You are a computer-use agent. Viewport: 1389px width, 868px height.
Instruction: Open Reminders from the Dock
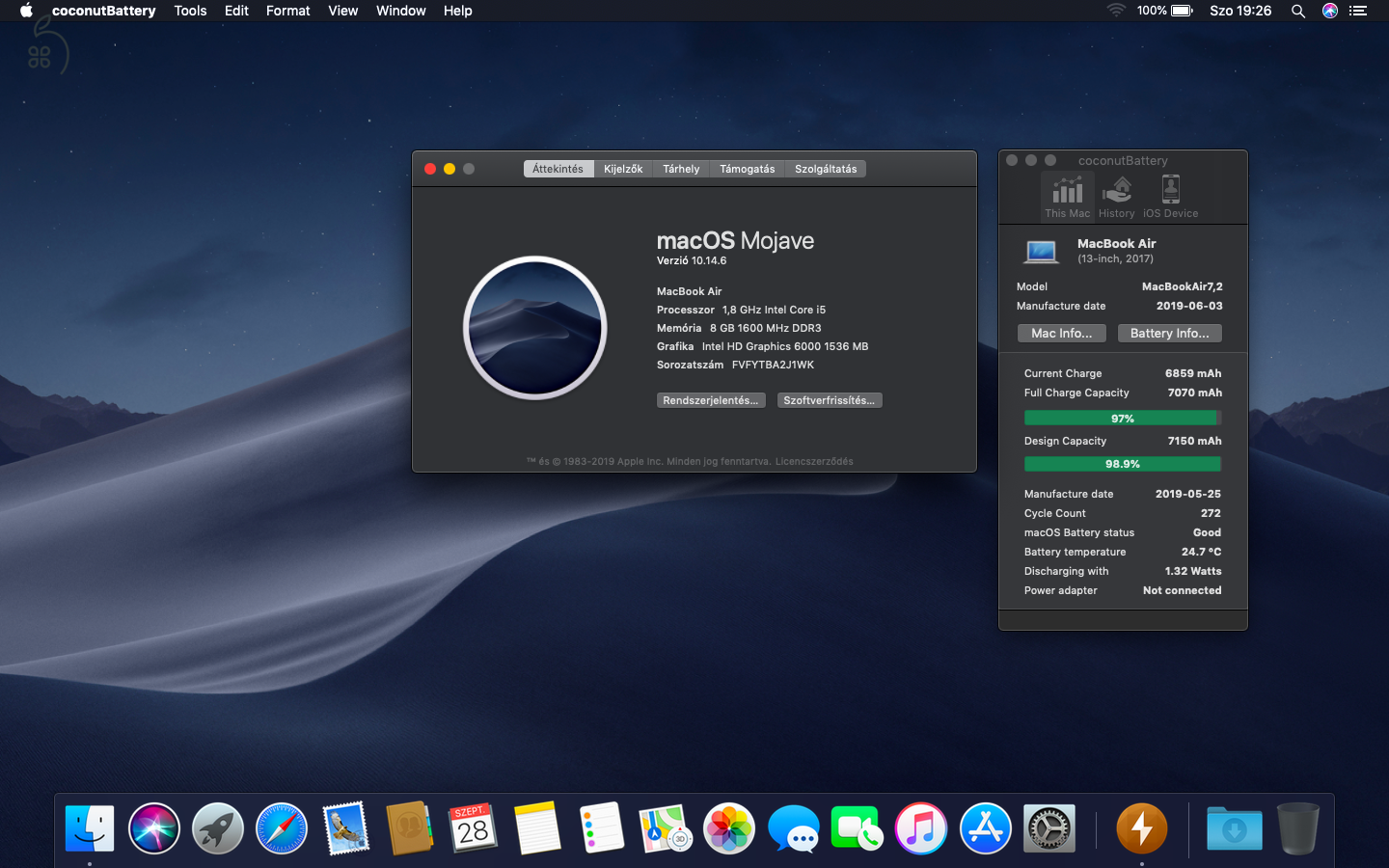tap(602, 828)
